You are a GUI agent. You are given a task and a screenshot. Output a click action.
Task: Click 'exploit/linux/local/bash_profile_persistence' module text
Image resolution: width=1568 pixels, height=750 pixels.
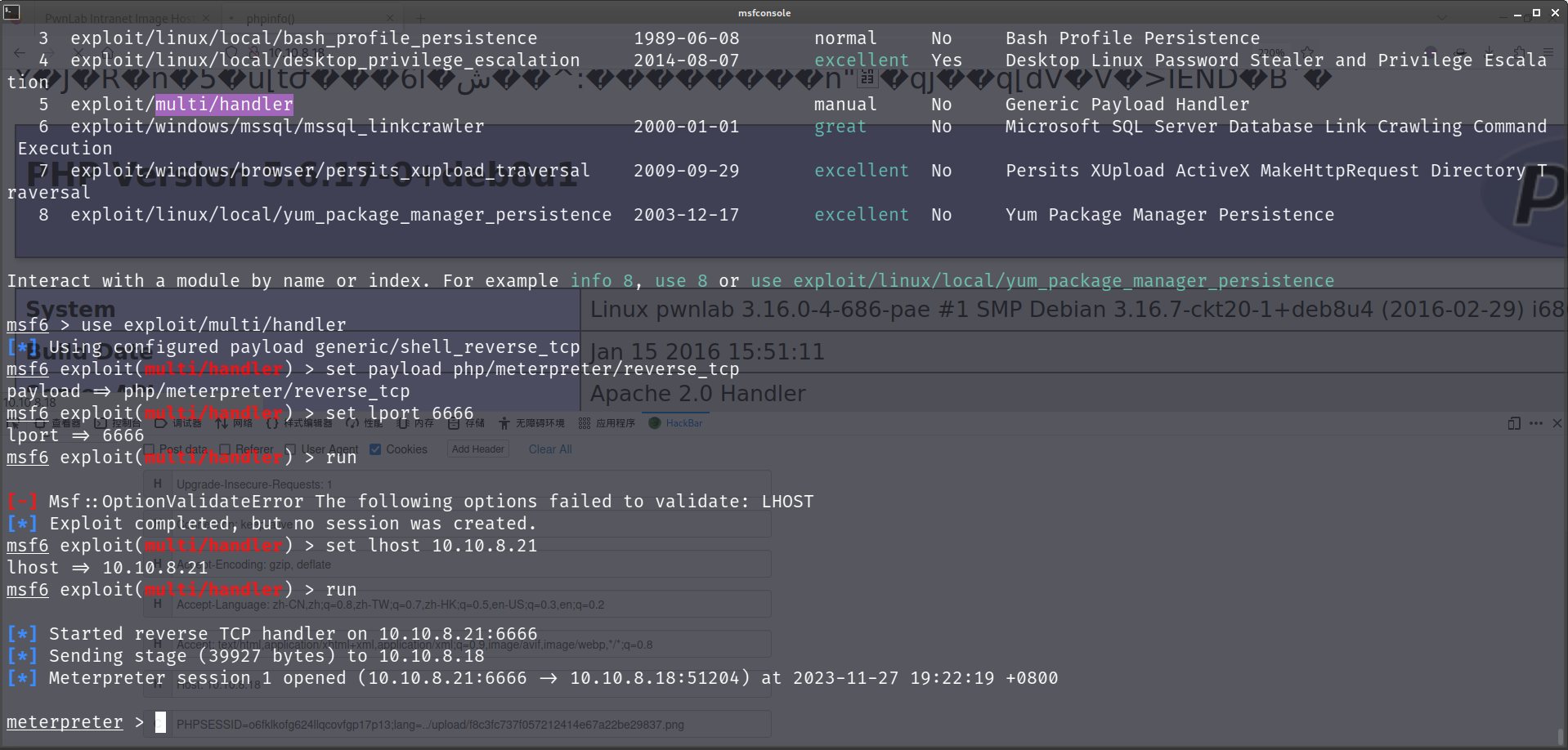click(x=304, y=38)
